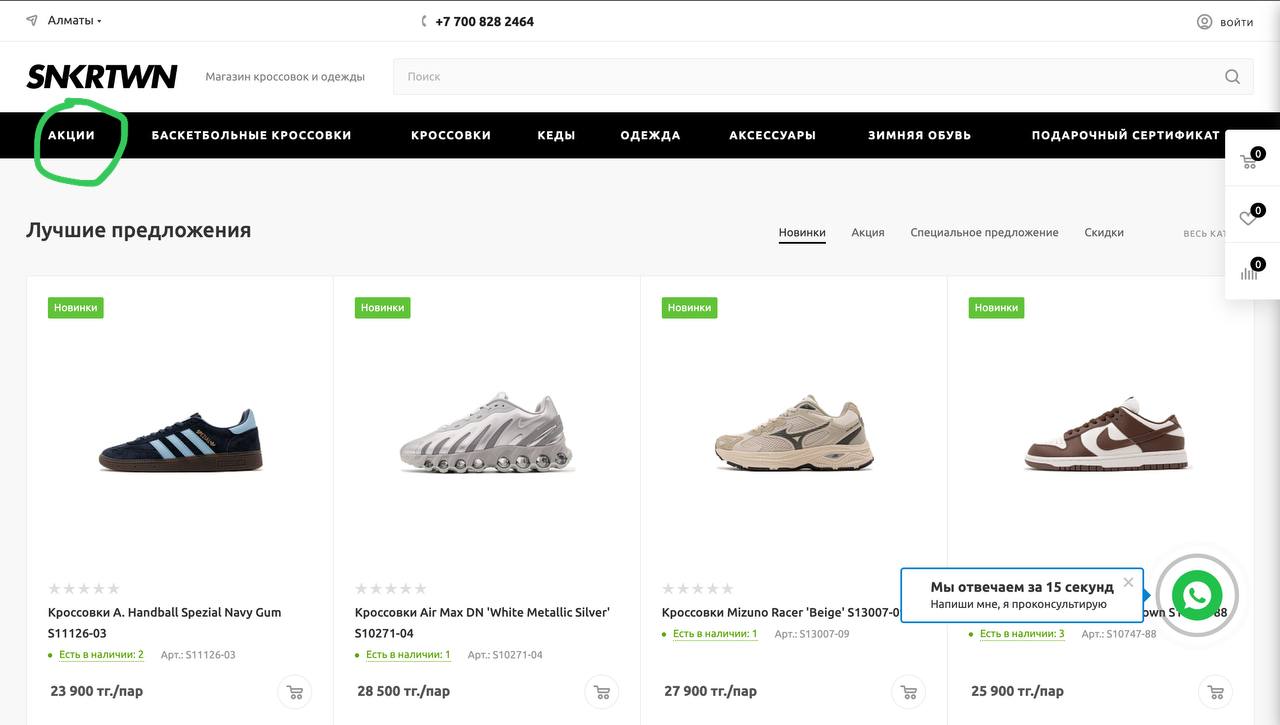
Task: Click the brown Nike Dunk shoe image
Action: coord(1108,434)
